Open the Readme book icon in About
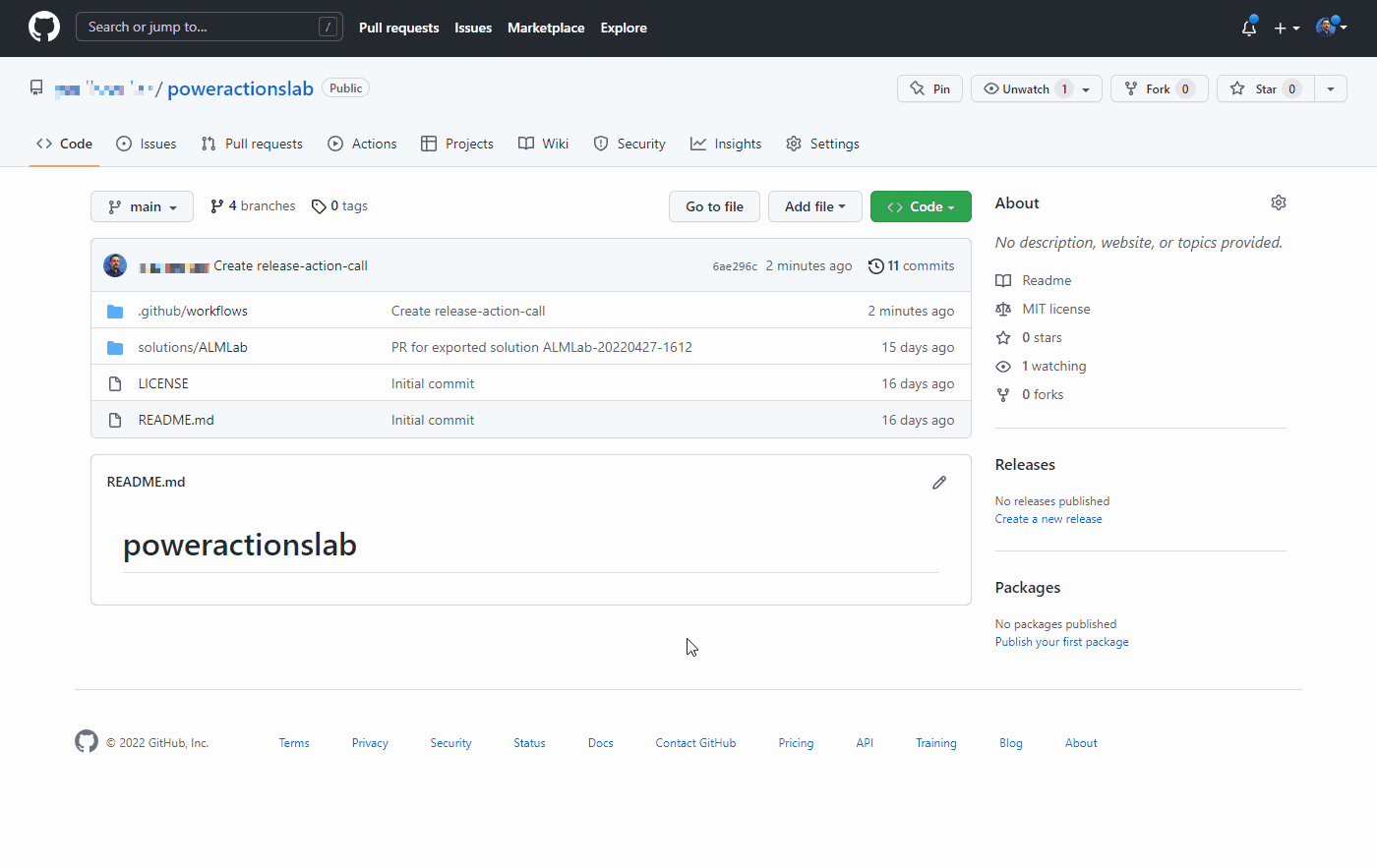Screen dimensions: 1377x868 (x=1002, y=280)
